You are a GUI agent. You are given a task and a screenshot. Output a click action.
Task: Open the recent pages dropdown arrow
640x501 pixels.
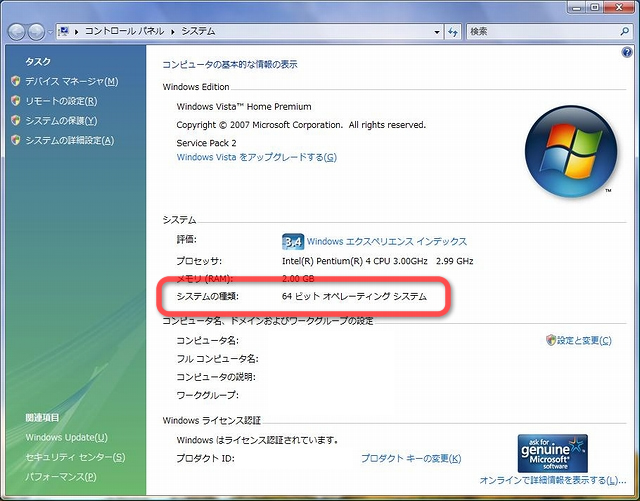pyautogui.click(x=50, y=32)
